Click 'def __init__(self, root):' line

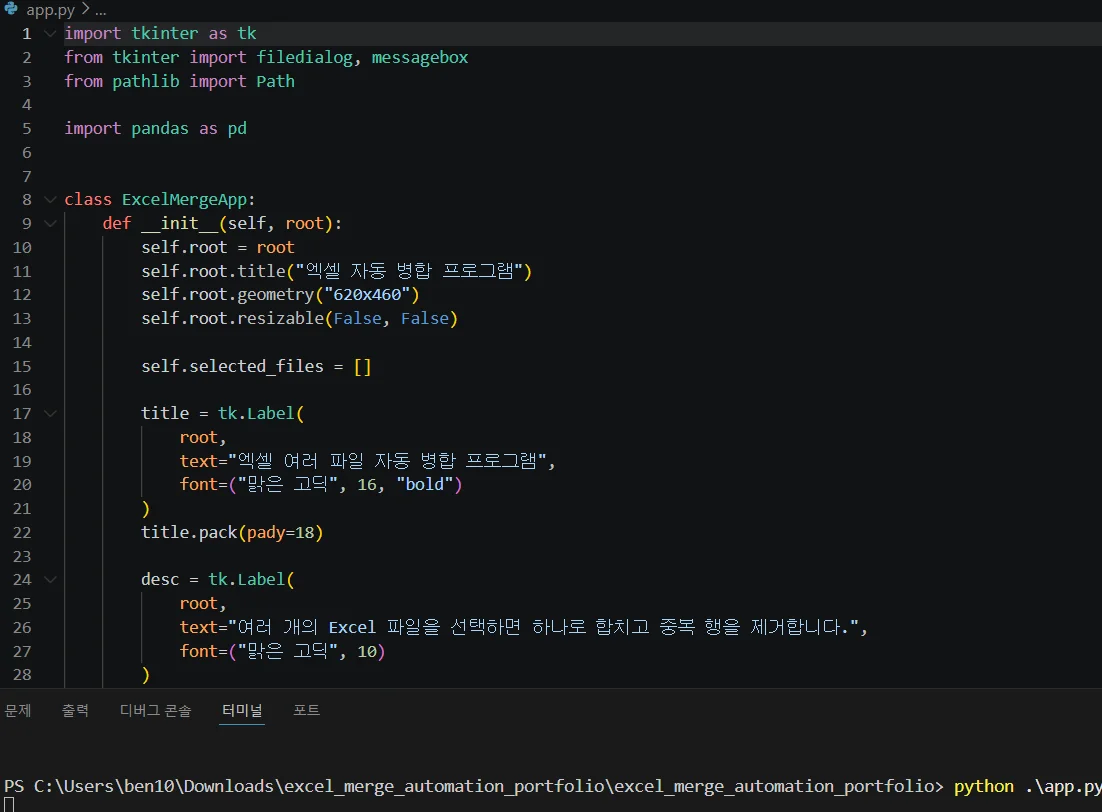(x=222, y=224)
